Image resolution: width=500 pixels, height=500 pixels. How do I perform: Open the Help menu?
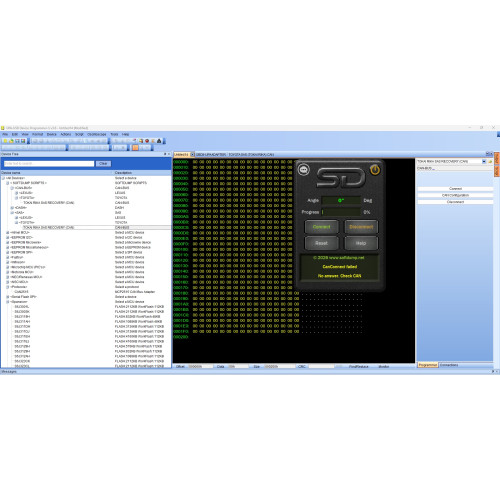click(x=125, y=134)
